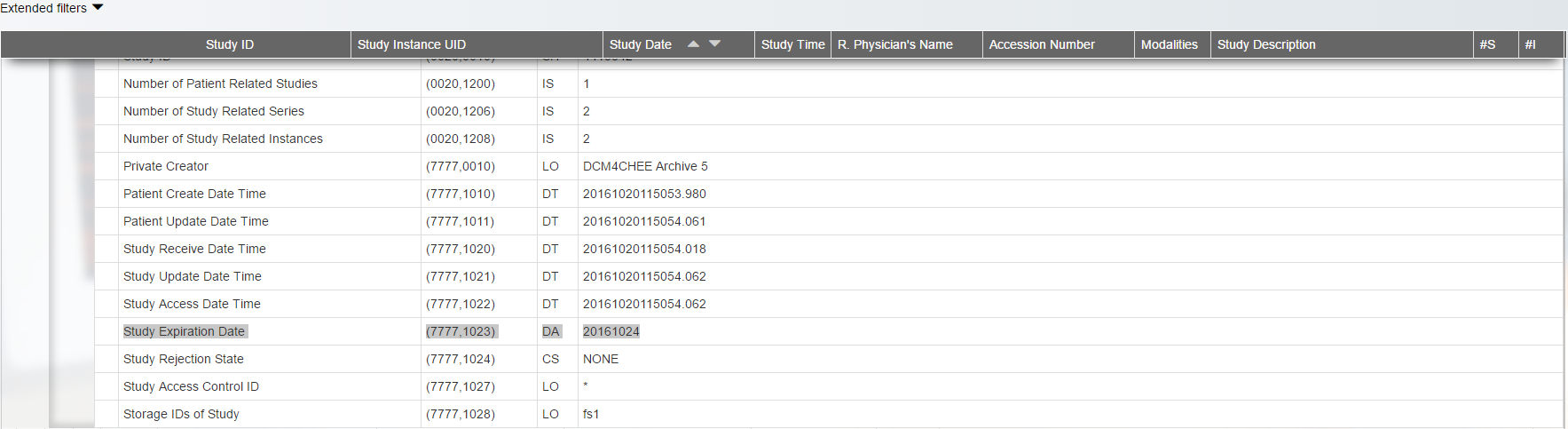The height and width of the screenshot is (429, 1568).
Task: Click 'Patient Update Date Time' attribute
Action: click(x=196, y=221)
